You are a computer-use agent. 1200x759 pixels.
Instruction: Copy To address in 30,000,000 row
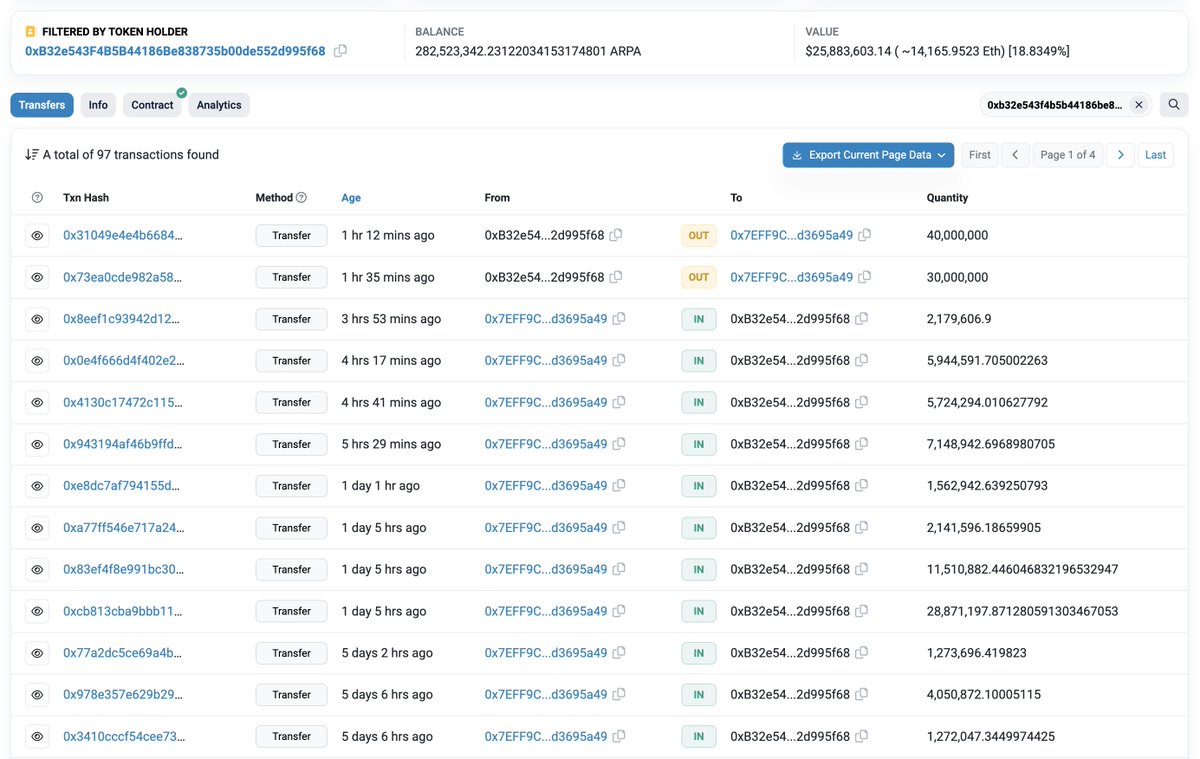click(x=864, y=277)
